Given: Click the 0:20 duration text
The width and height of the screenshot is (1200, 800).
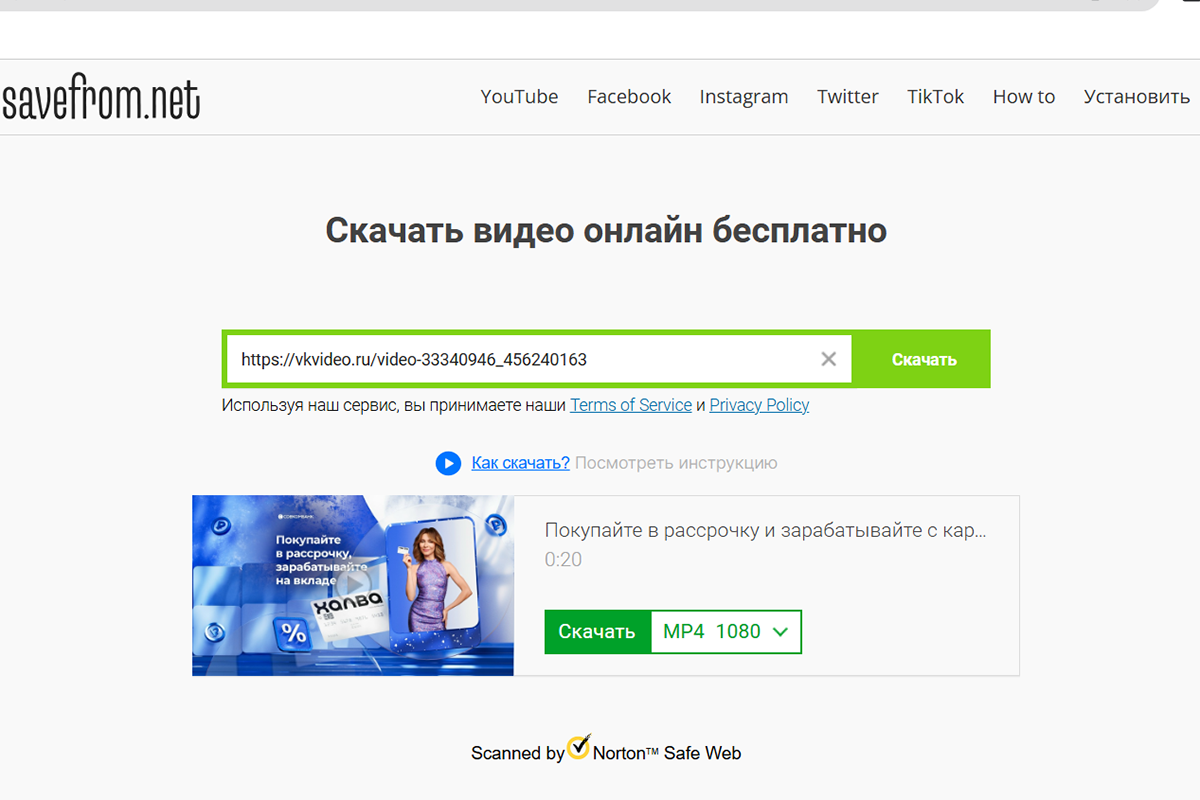Looking at the screenshot, I should [563, 560].
